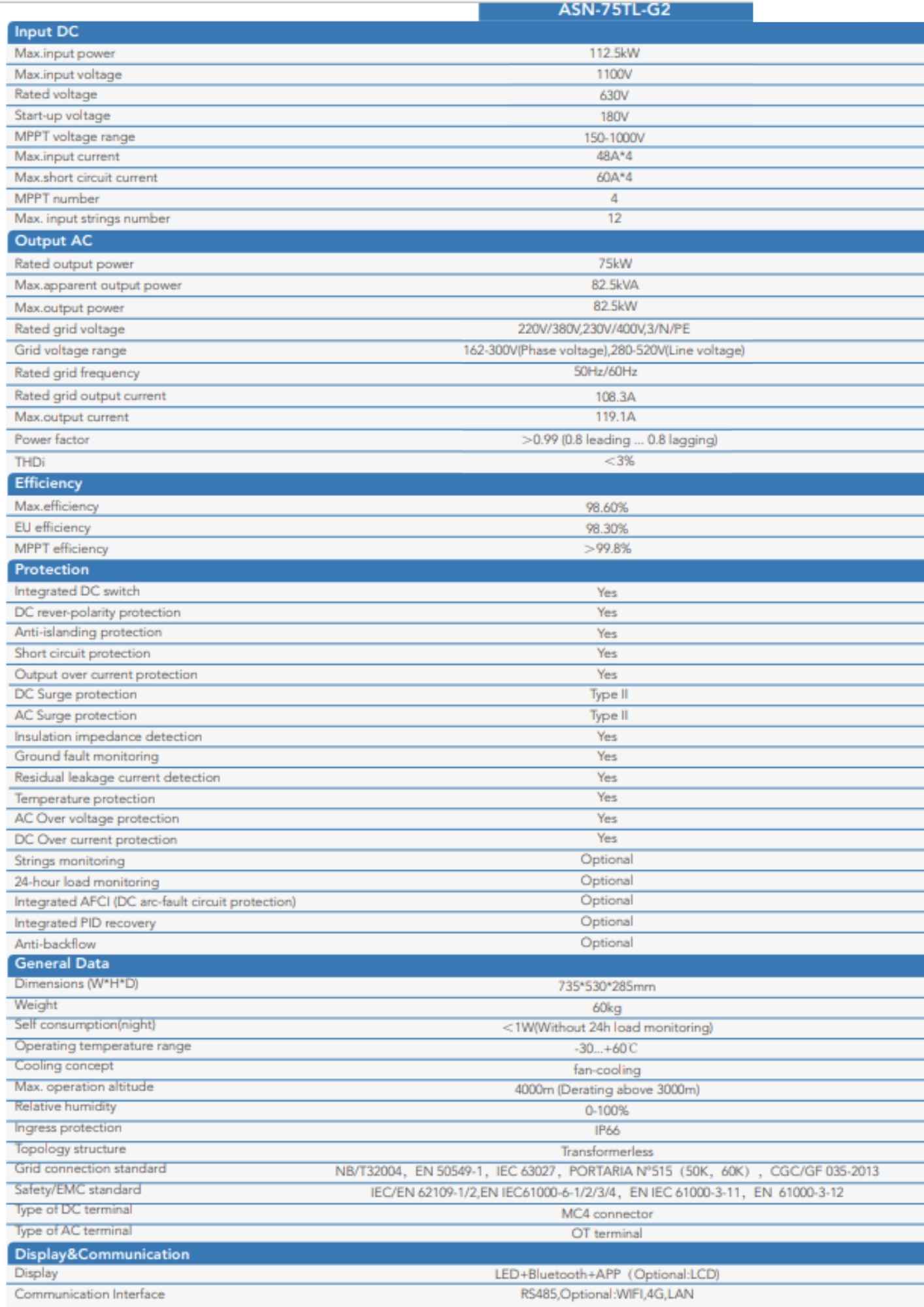Click the Type II DC Surge protection value
Image resolution: width=924 pixels, height=1307 pixels.
point(608,695)
